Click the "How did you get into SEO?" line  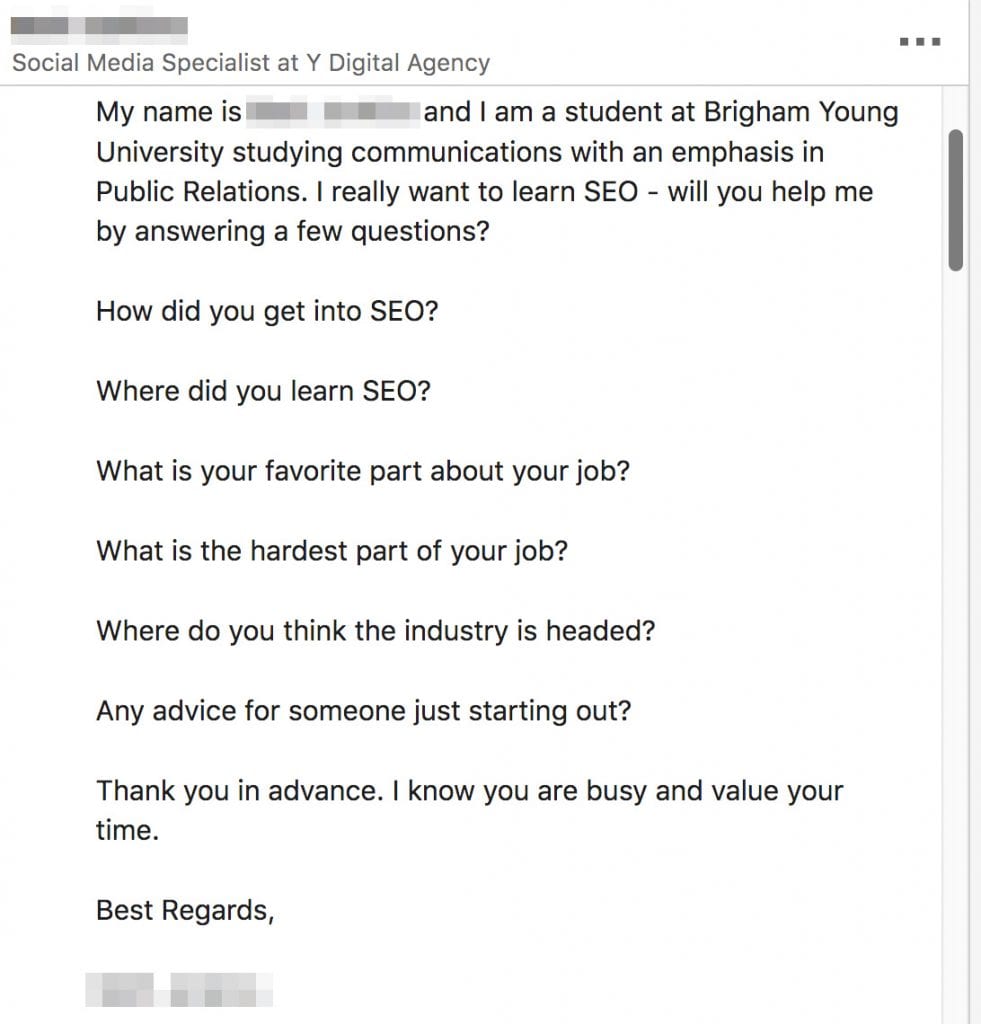coord(267,311)
